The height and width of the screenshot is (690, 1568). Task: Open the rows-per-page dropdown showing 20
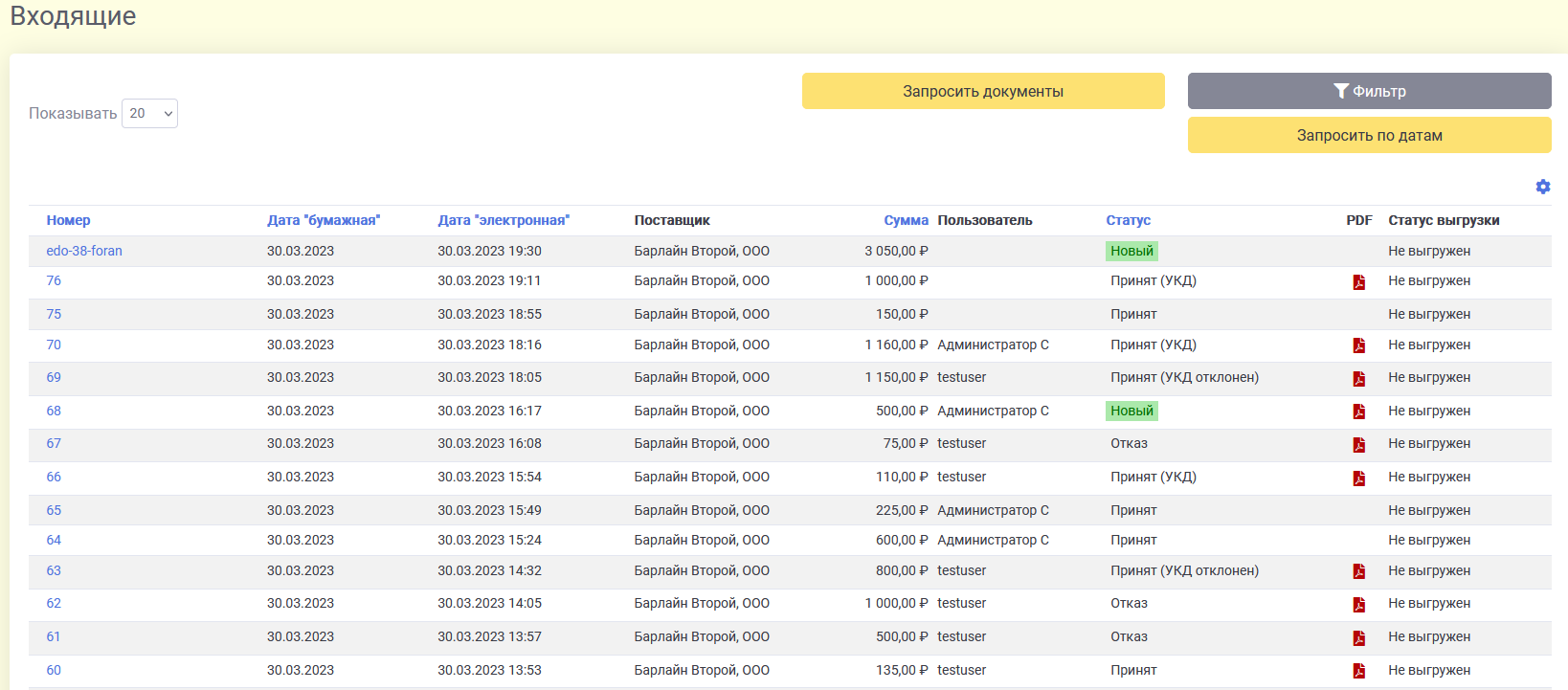(149, 113)
